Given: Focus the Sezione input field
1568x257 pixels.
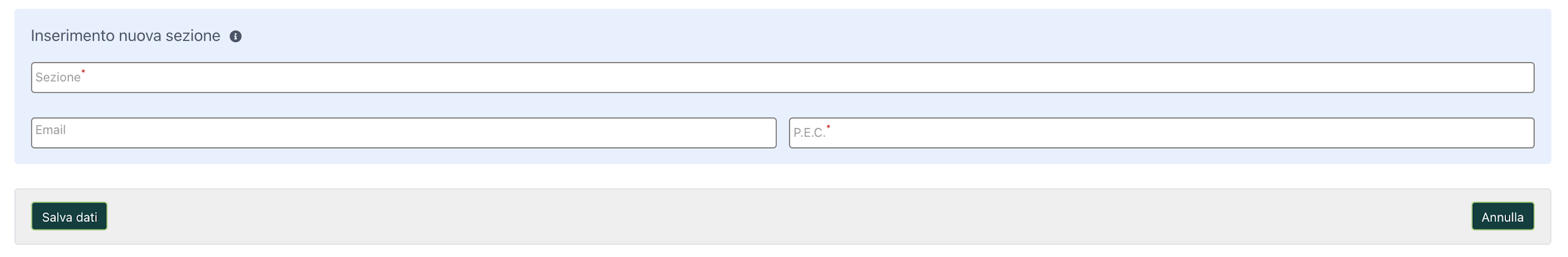Looking at the screenshot, I should tap(783, 78).
